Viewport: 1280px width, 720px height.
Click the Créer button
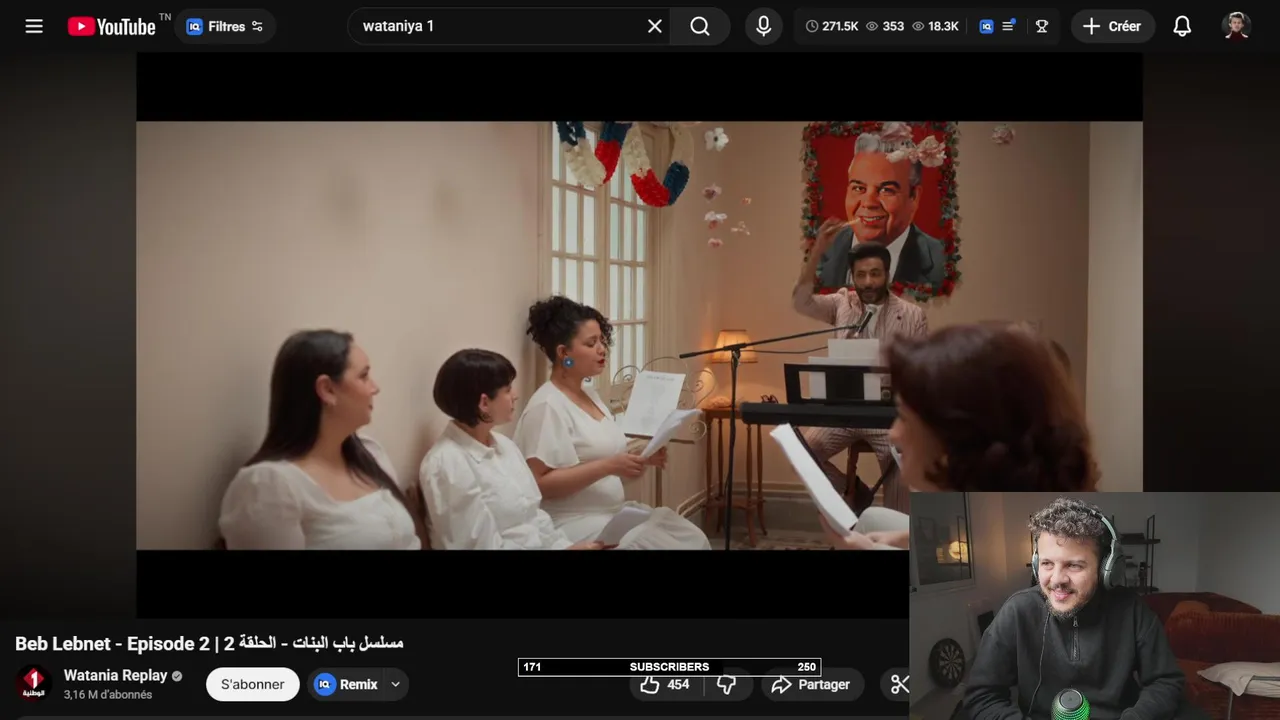(x=1112, y=26)
